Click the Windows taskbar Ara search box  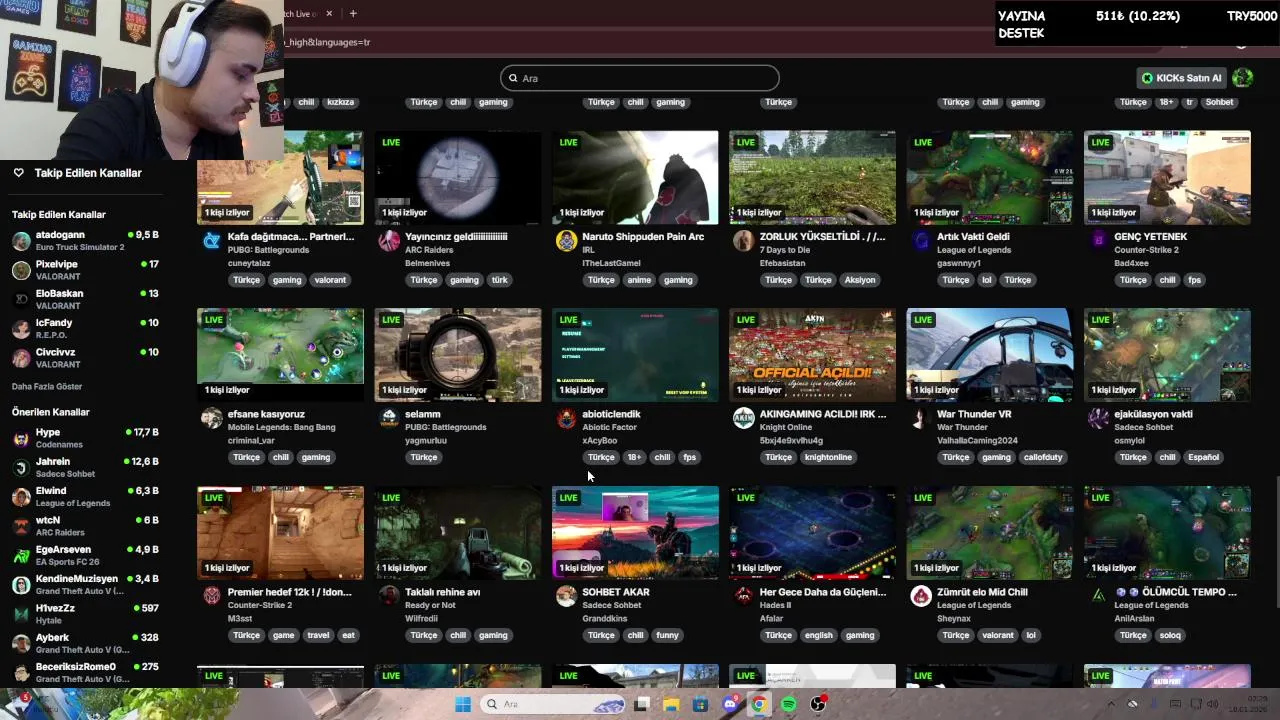552,704
